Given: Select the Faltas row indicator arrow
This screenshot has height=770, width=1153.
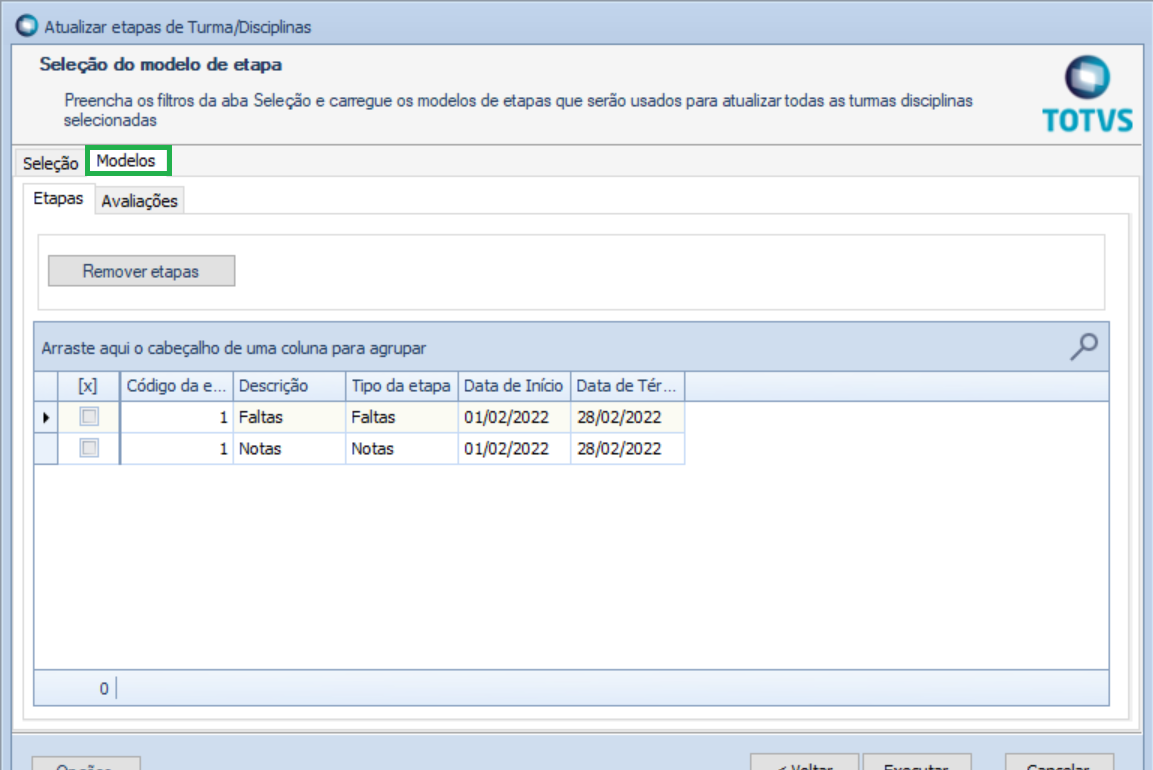Looking at the screenshot, I should tap(46, 417).
